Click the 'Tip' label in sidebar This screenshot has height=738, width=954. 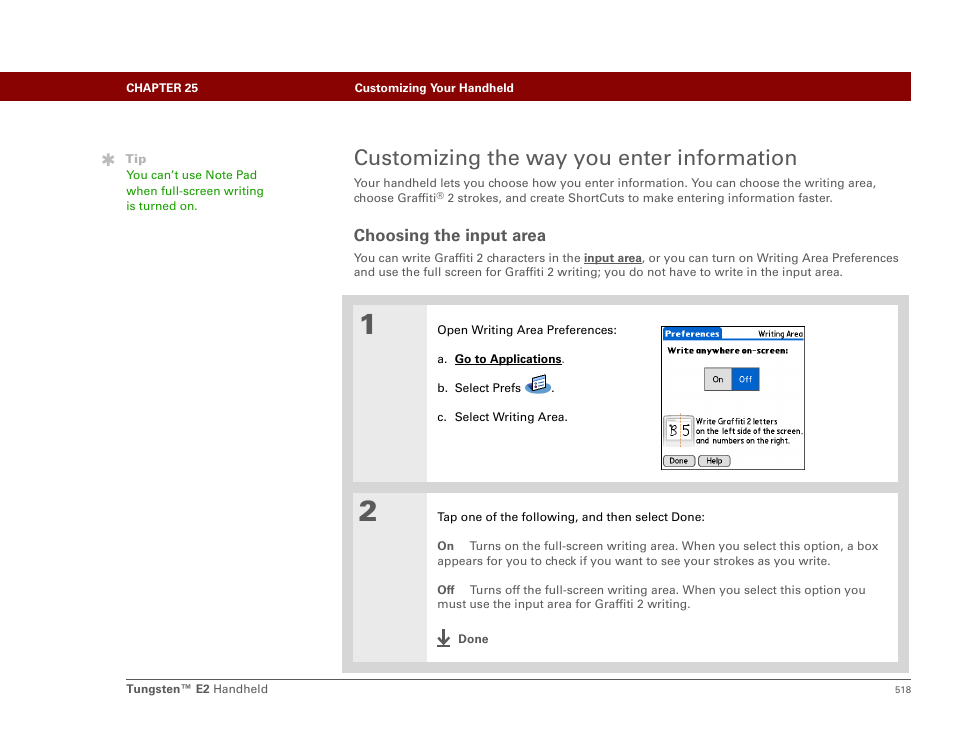136,159
